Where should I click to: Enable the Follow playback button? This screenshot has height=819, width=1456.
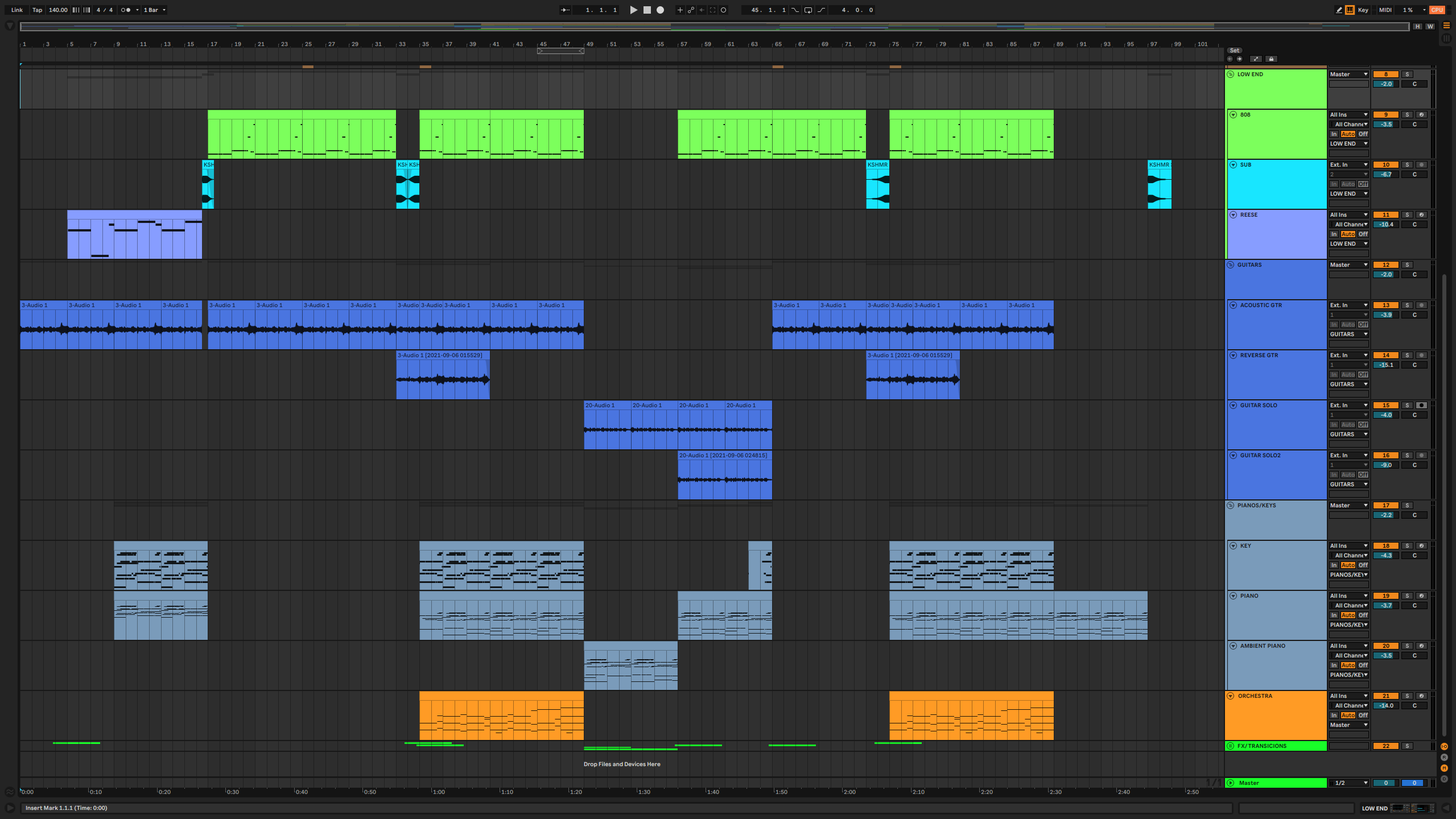pyautogui.click(x=565, y=10)
